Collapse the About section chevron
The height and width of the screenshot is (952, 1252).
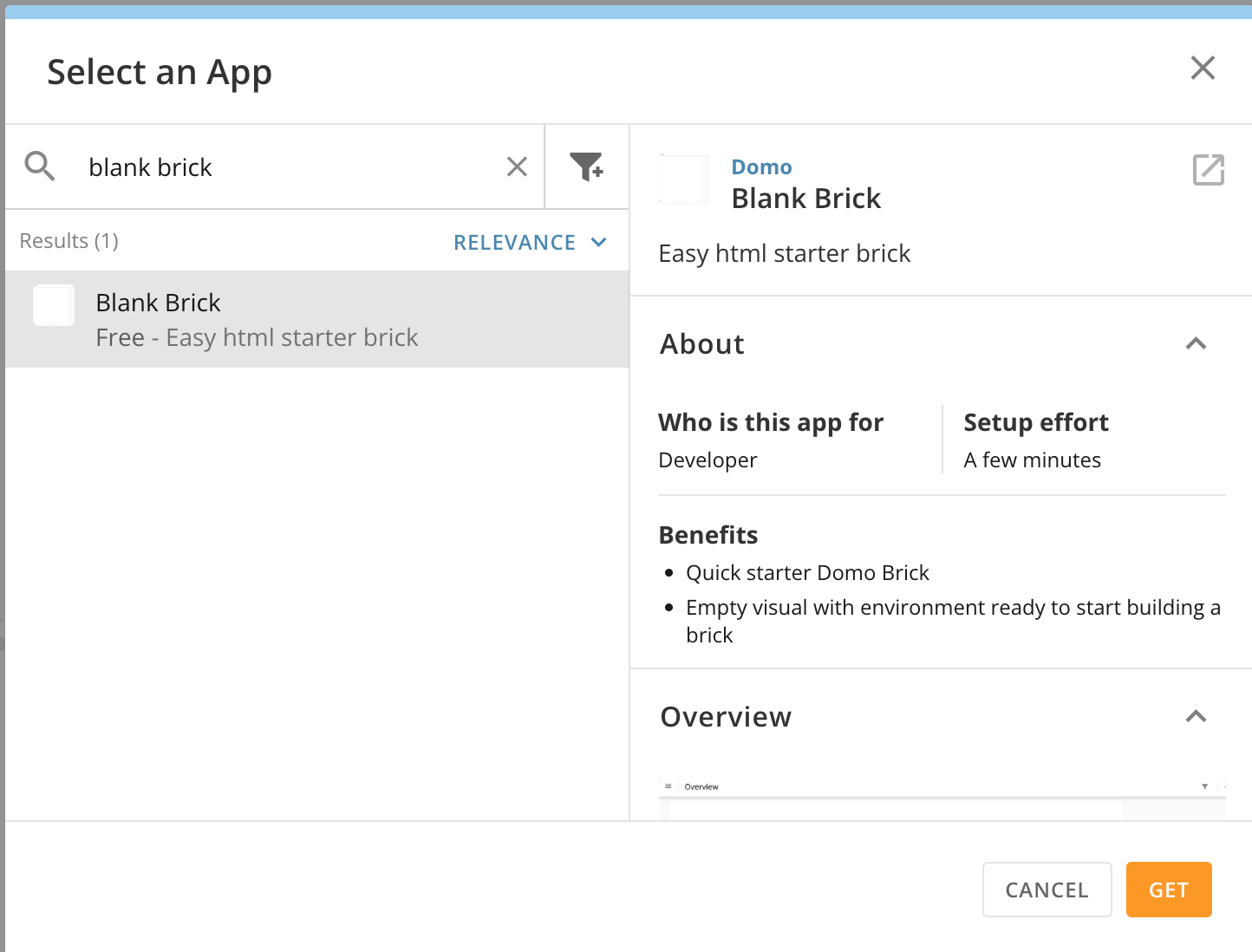1196,344
